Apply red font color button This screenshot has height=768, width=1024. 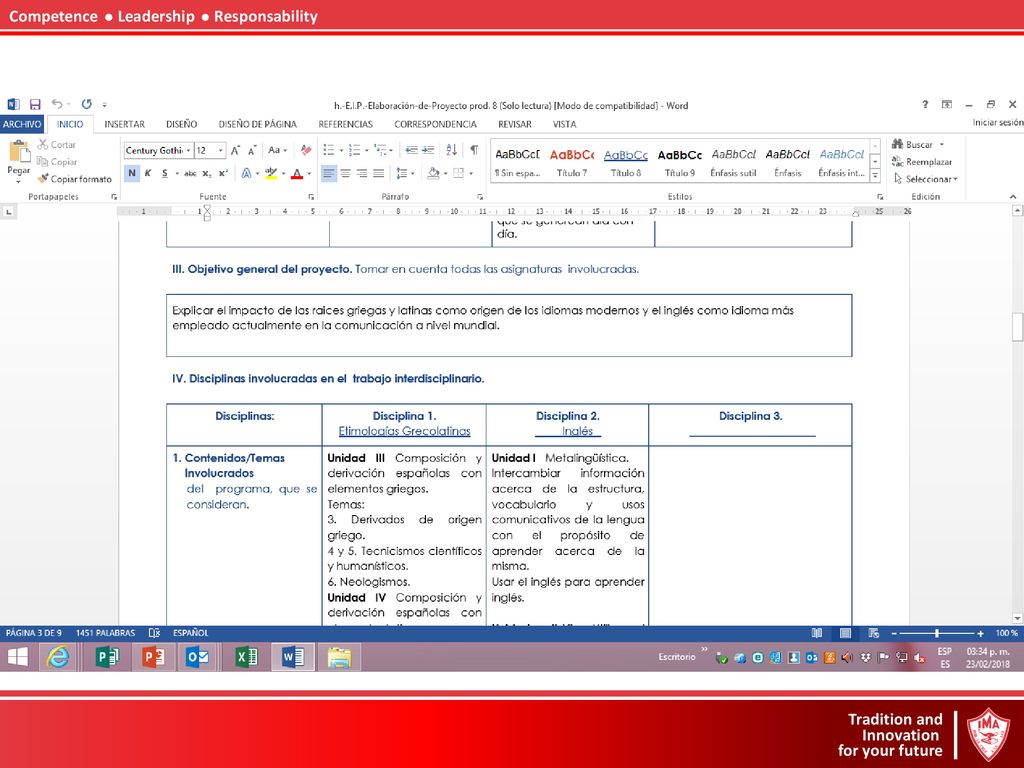pos(297,173)
